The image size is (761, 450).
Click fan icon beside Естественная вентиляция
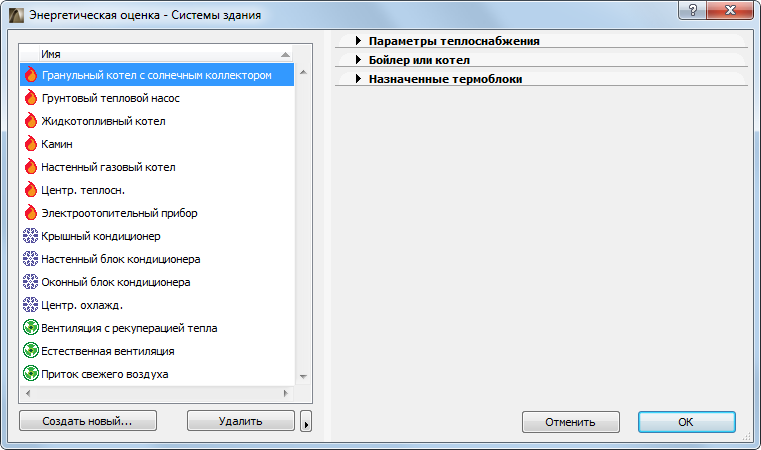pos(31,350)
